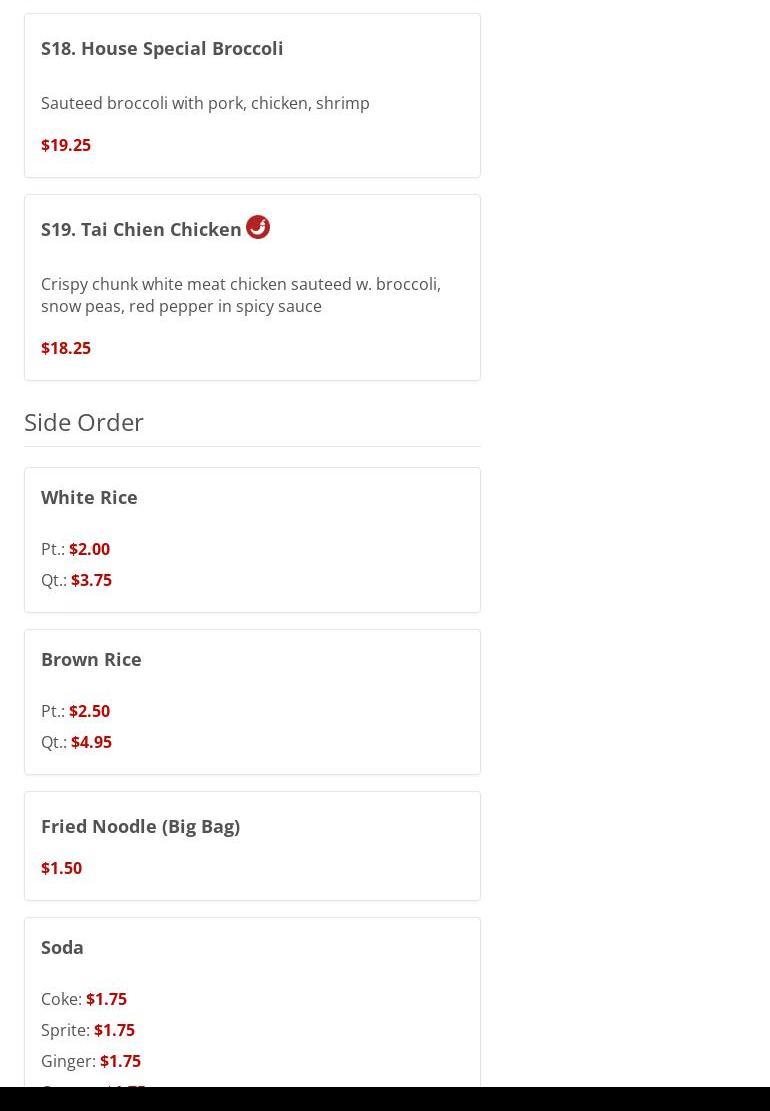Click the Tai Chien Chicken description text
770x1111 pixels.
click(x=240, y=295)
